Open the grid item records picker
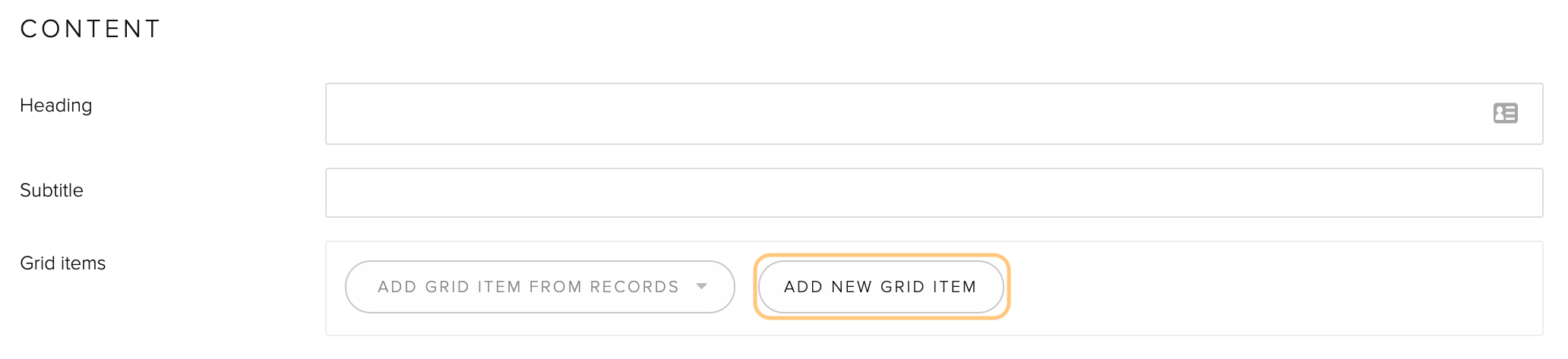This screenshot has width=1568, height=359. pos(539,287)
